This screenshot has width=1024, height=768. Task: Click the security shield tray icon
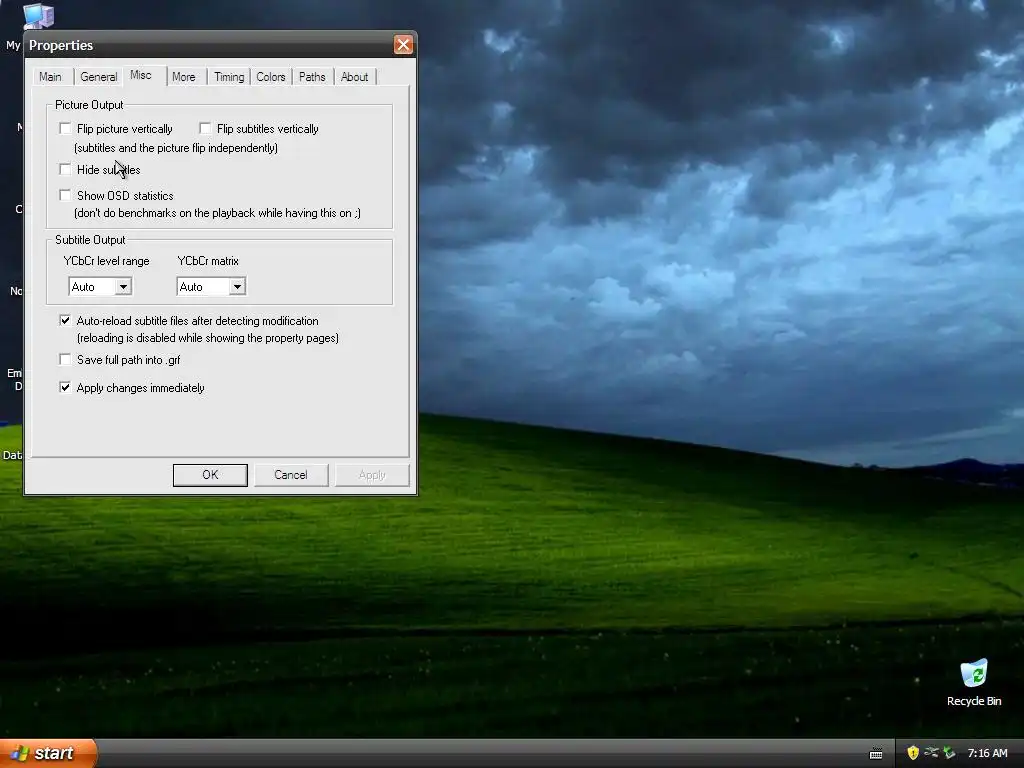click(913, 753)
